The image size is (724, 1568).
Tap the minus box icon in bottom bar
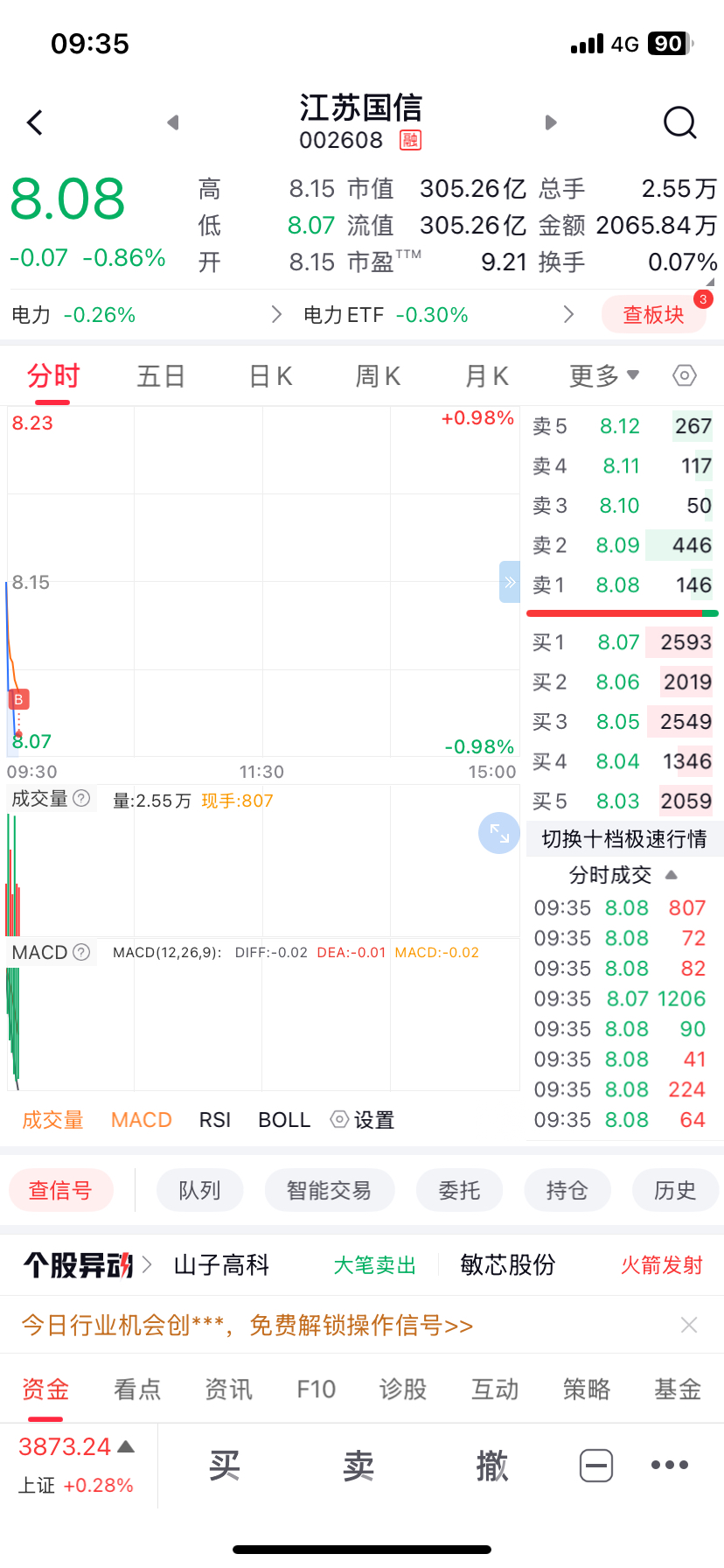596,1465
